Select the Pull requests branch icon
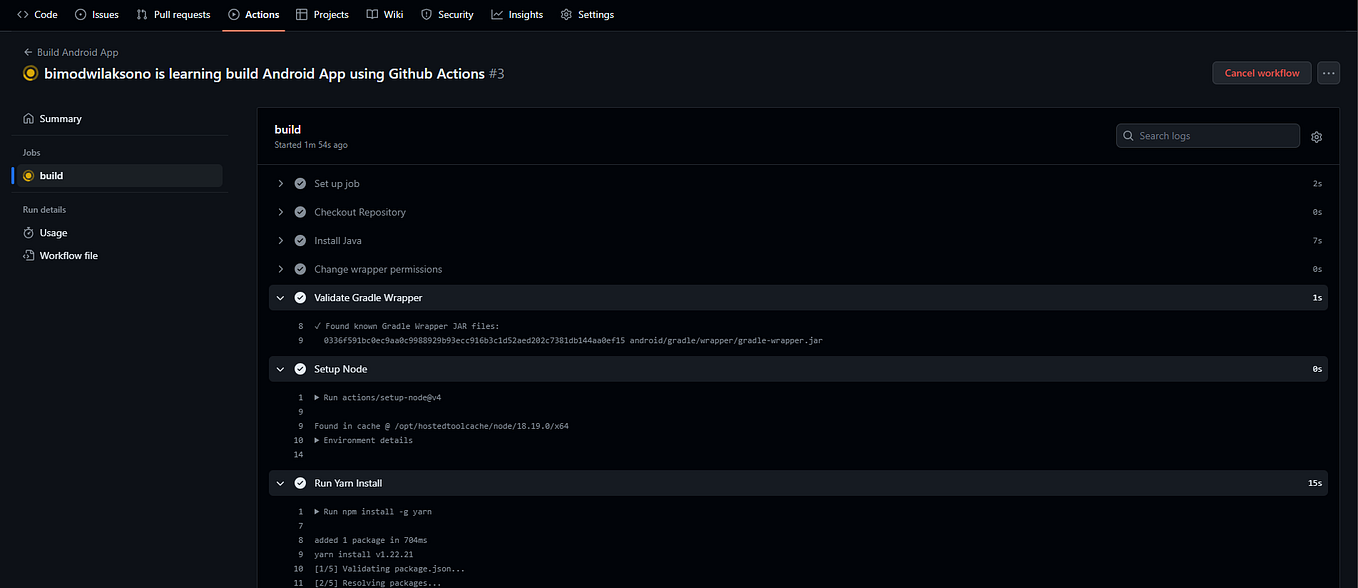Screen dimensions: 1358x588 [x=141, y=14]
